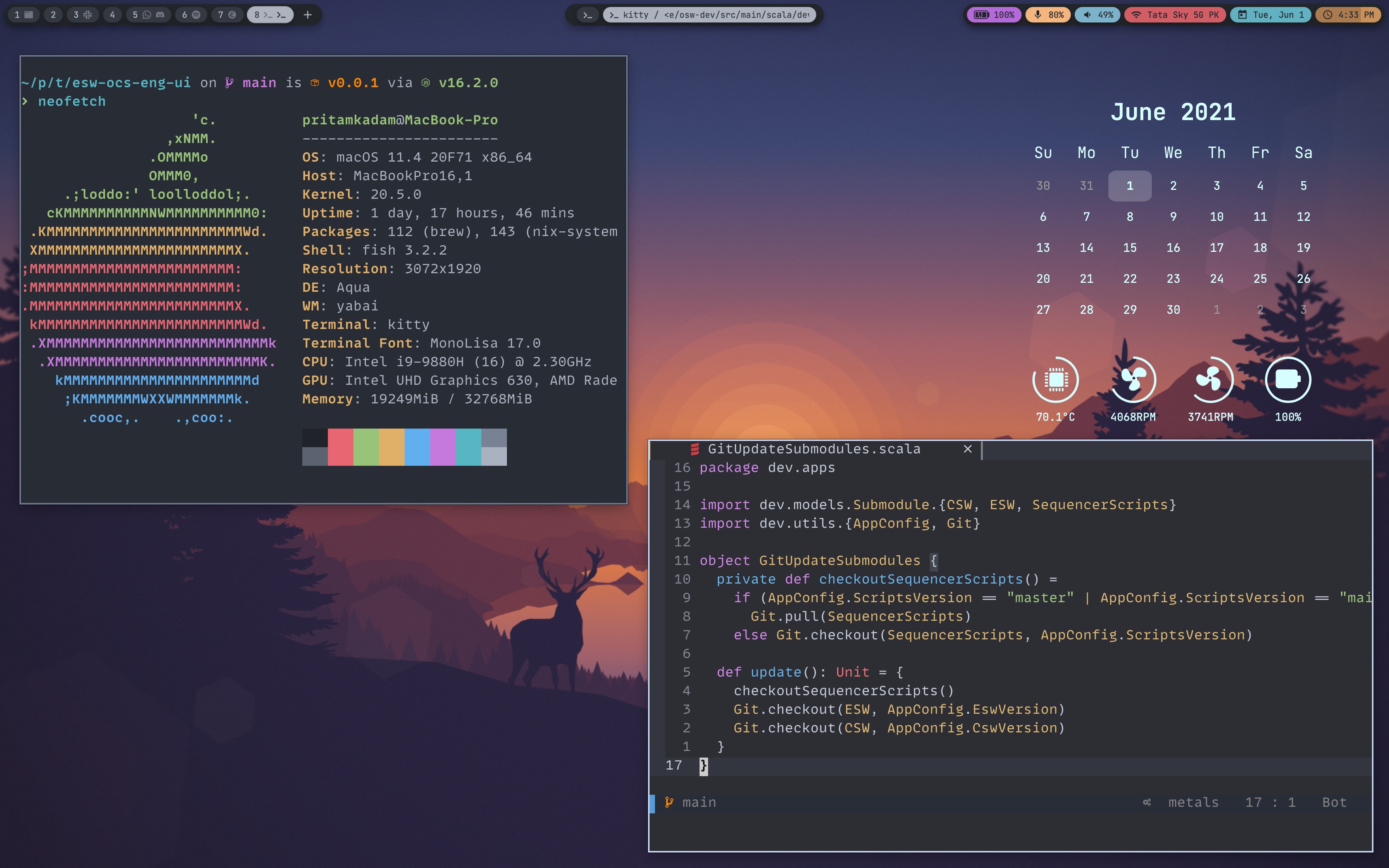The image size is (1389, 868).
Task: Select day 24 in the calendar
Action: [x=1216, y=279]
